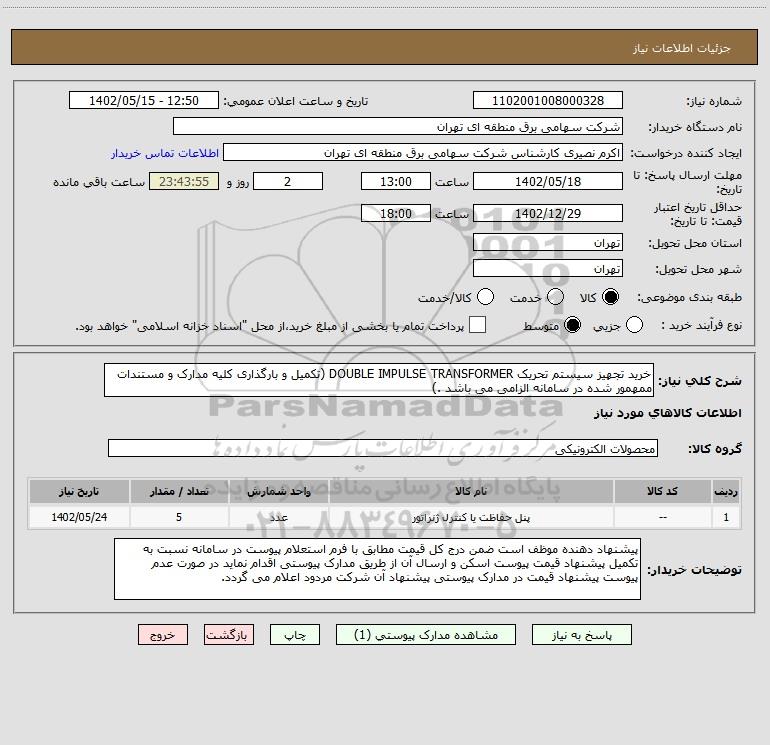Click the remaining time field 23:43:55

(x=184, y=181)
